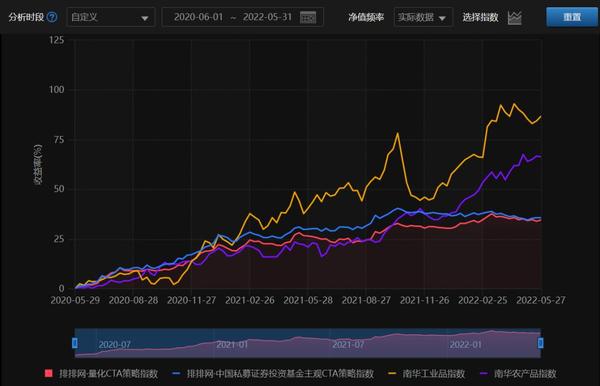Viewport: 600px width, 386px height.
Task: Click y-axis value 100
Action: coord(57,90)
